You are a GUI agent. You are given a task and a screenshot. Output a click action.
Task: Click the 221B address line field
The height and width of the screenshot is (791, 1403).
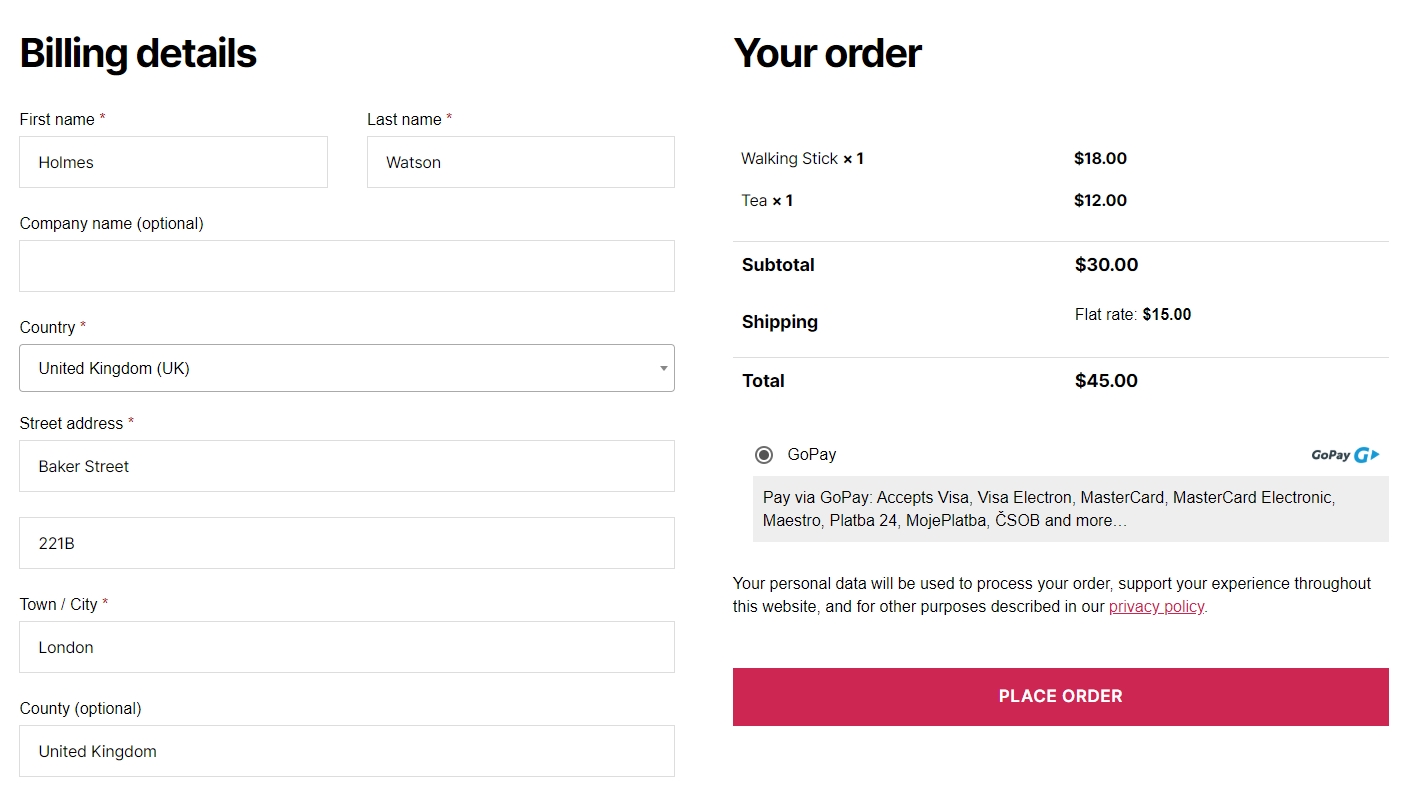click(x=346, y=543)
